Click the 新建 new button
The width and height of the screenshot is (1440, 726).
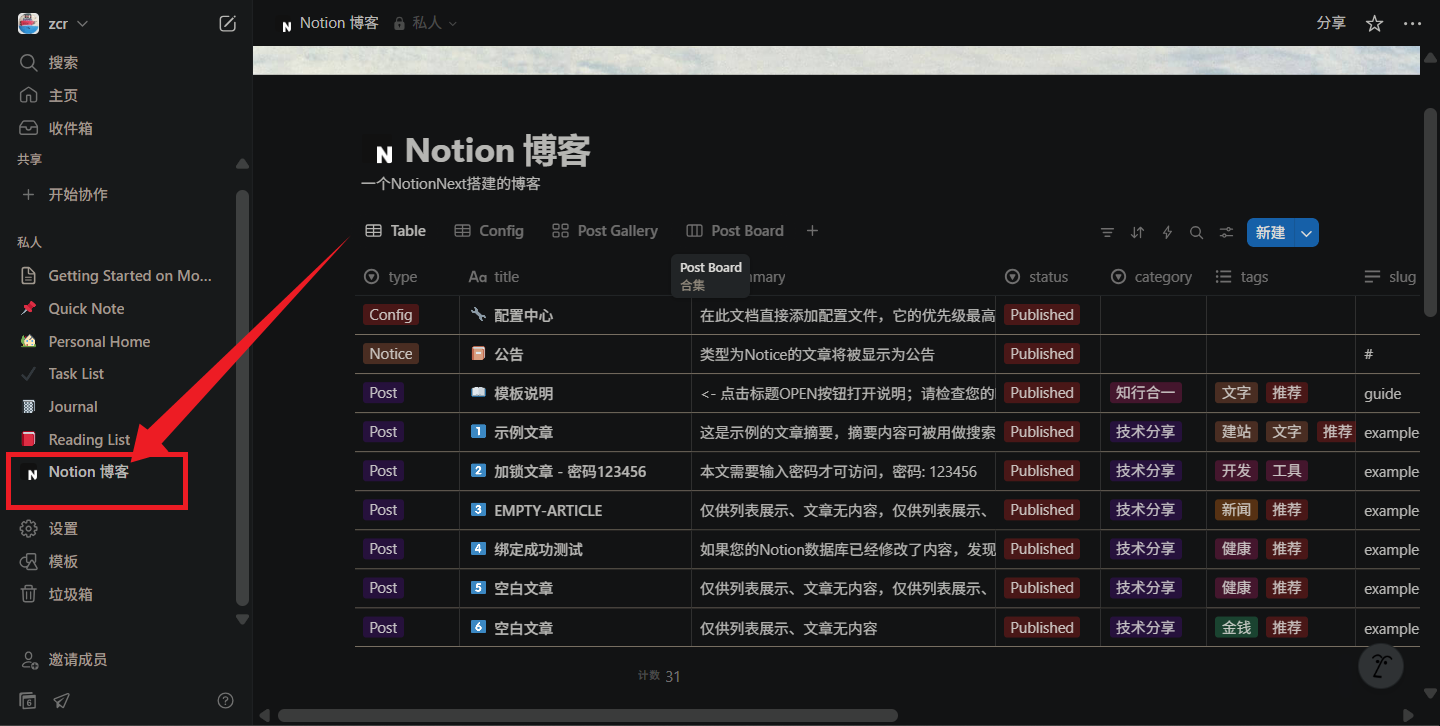1270,233
